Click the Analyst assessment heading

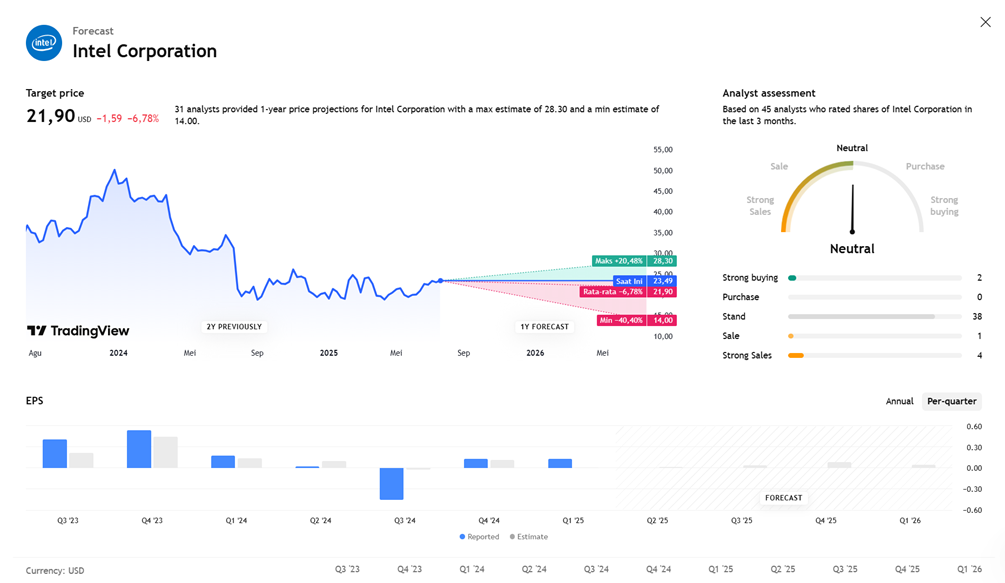[x=768, y=93]
